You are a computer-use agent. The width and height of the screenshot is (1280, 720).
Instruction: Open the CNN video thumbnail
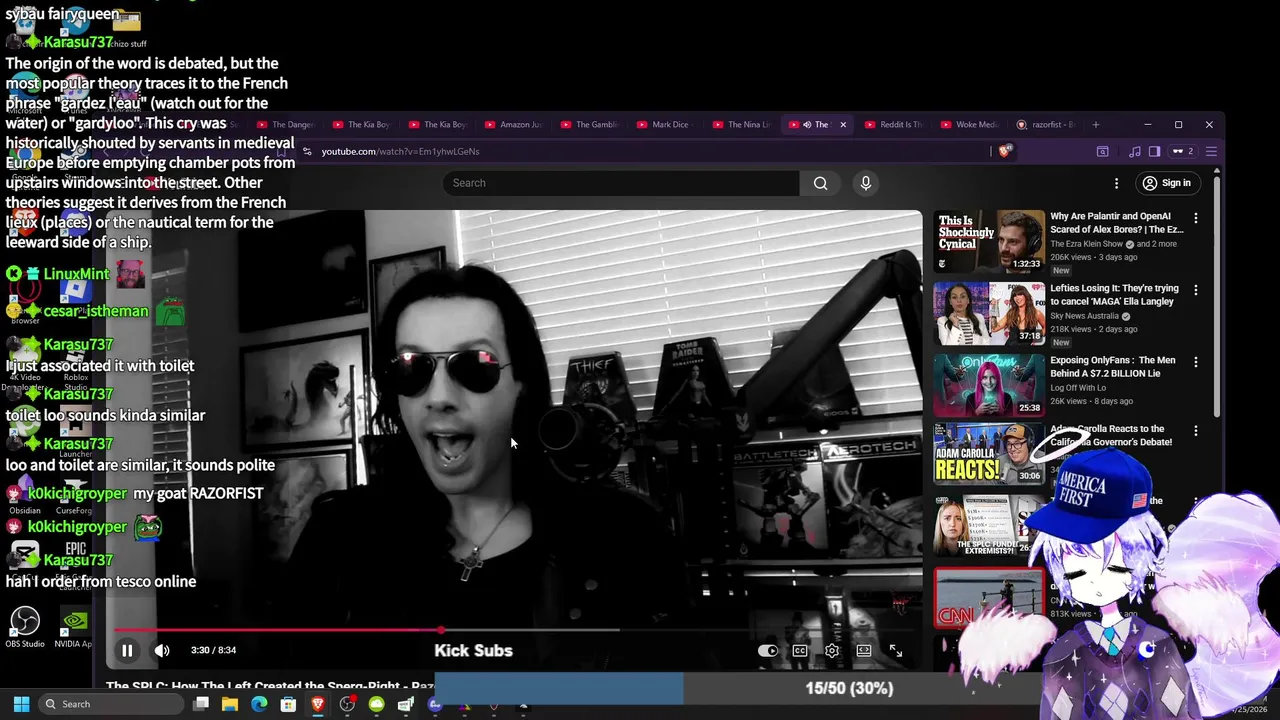point(989,597)
